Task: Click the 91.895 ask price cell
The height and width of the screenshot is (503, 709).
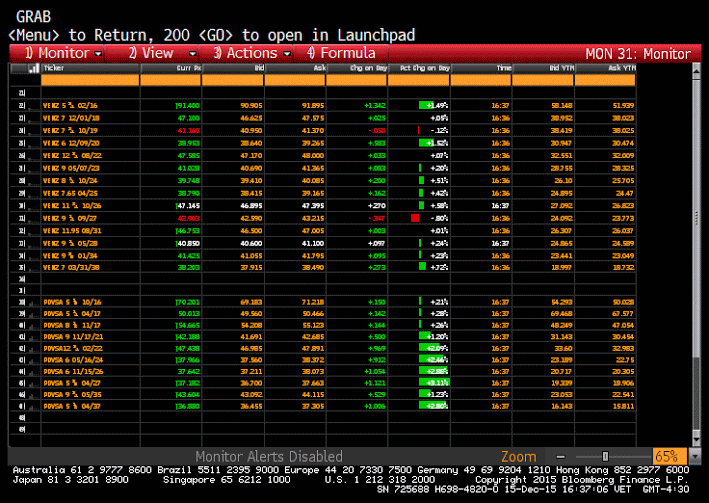Action: pyautogui.click(x=313, y=106)
